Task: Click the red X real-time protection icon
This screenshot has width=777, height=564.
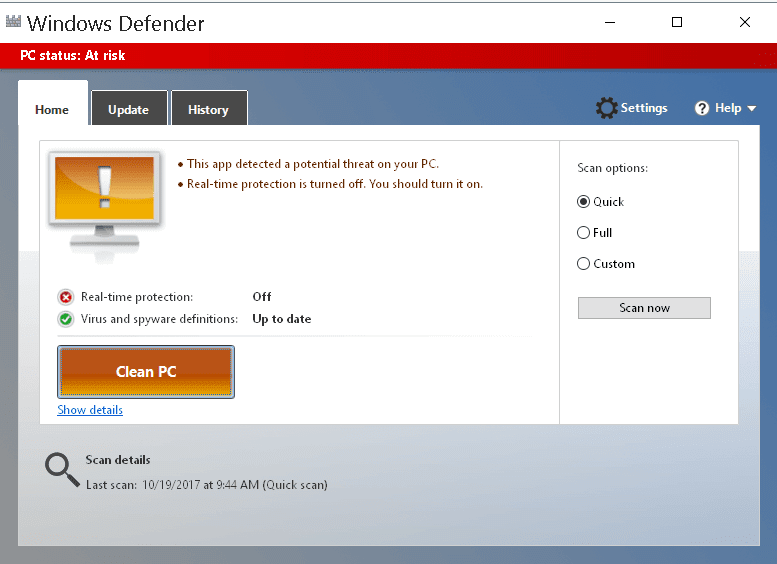Action: click(65, 297)
